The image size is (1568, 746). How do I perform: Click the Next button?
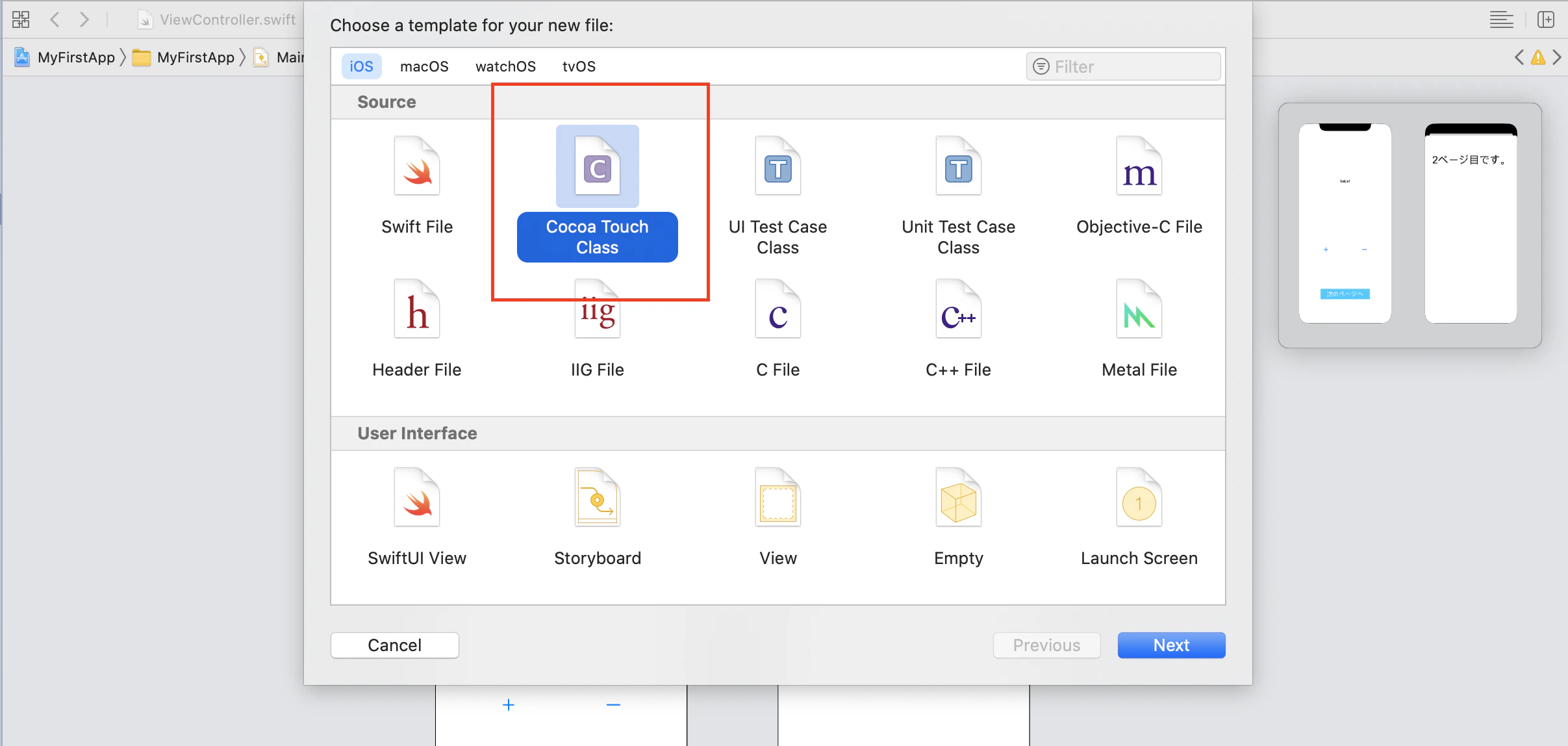1171,645
